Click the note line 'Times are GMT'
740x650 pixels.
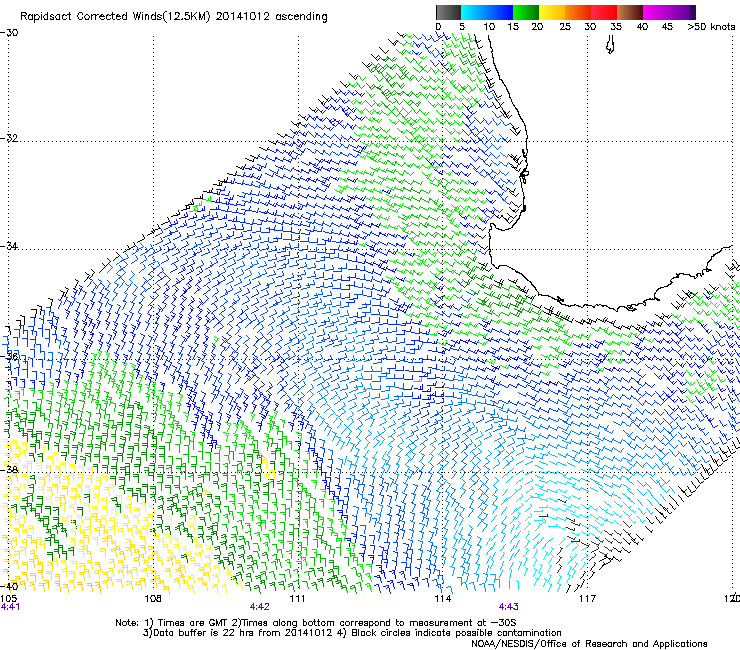coord(194,623)
